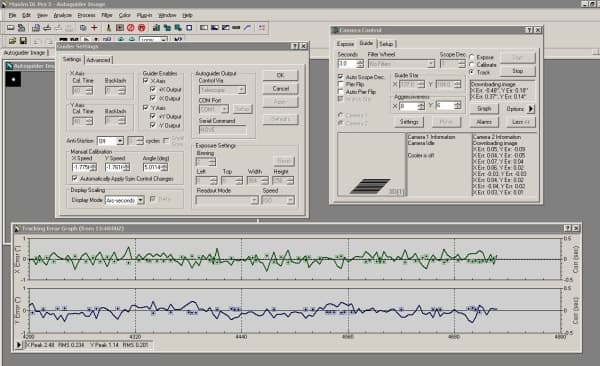Open the Setup tab in Camera Control
Viewport: 600px width, 366px height.
click(x=386, y=44)
